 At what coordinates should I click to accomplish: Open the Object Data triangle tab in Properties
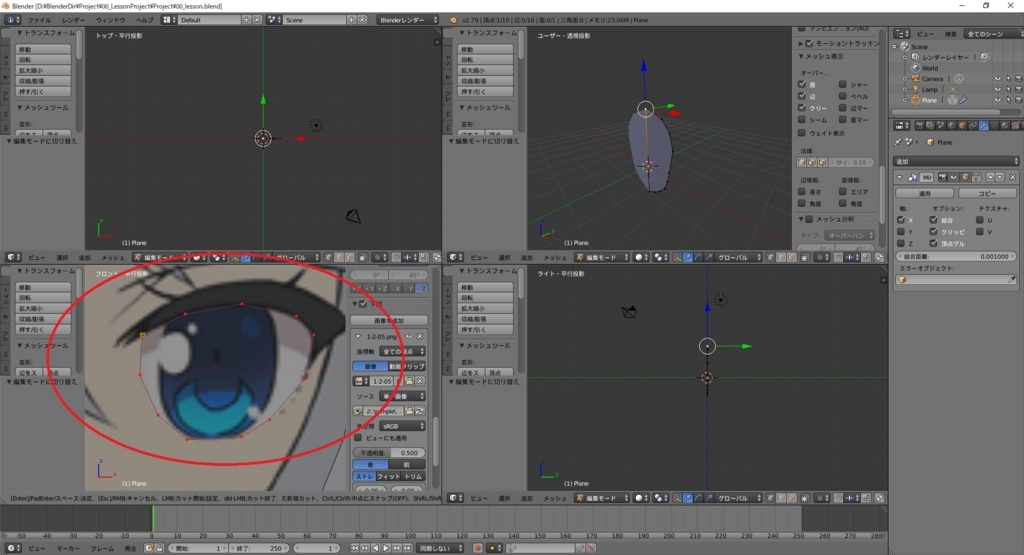(x=994, y=125)
